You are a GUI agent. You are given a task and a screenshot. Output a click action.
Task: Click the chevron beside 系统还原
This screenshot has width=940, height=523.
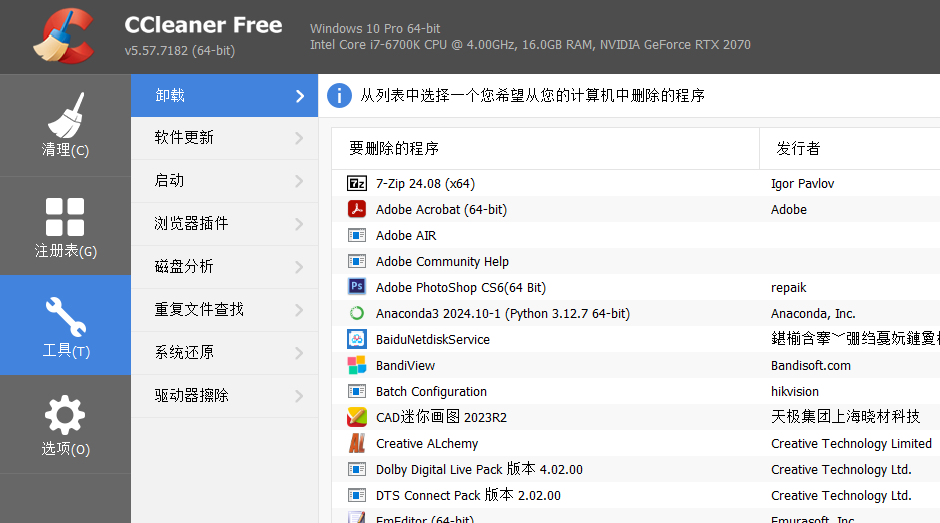pos(299,353)
